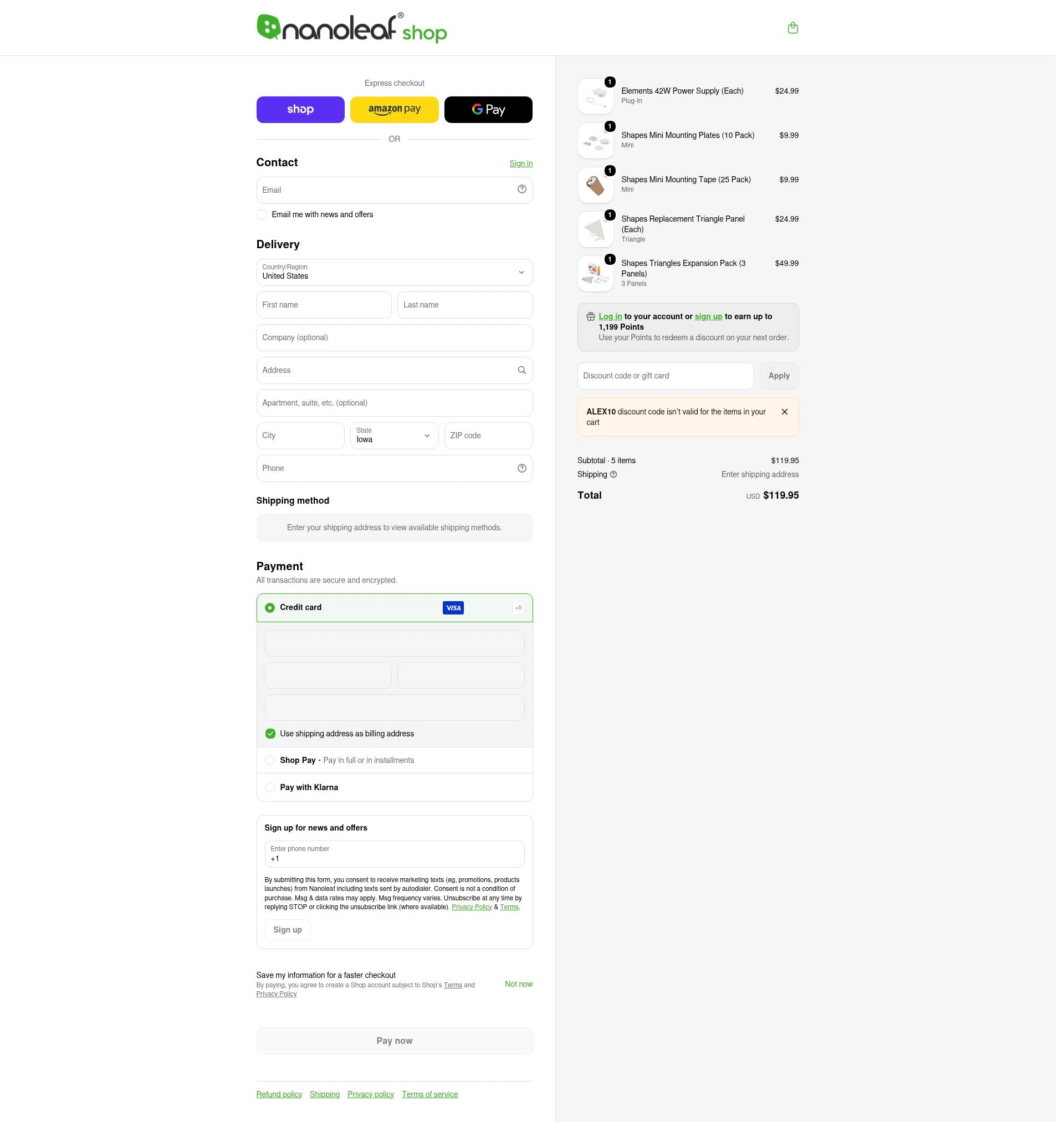Click the email field help icon
Viewport: 1064px width, 1122px height.
(x=526, y=191)
